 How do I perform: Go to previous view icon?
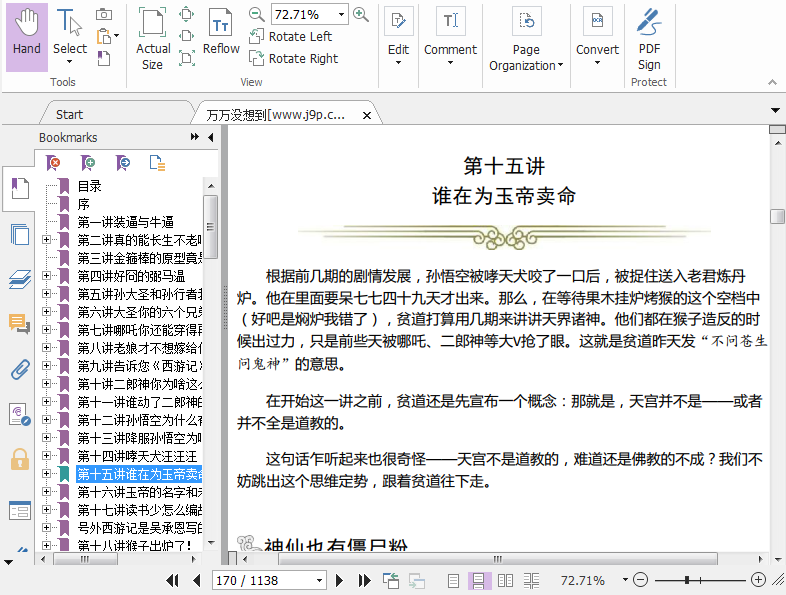point(391,580)
